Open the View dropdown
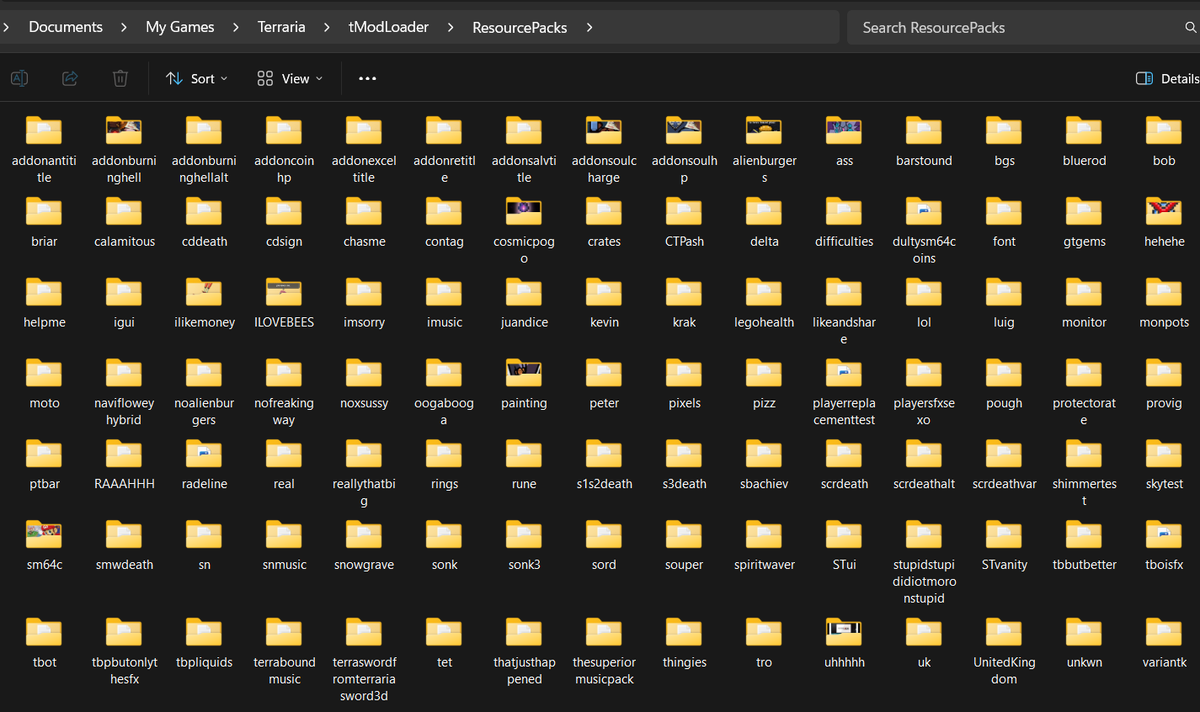 tap(290, 78)
